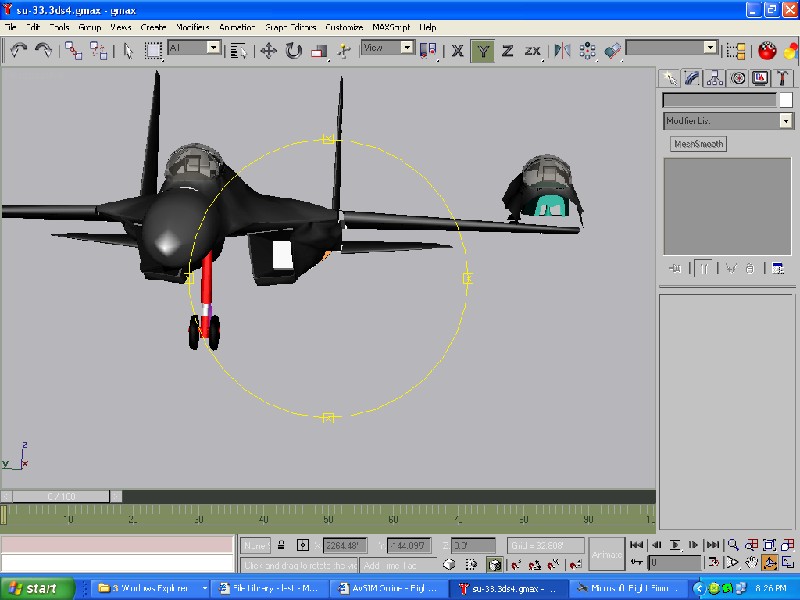Toggle restrict to Y axis
800x600 pixels.
click(x=483, y=50)
